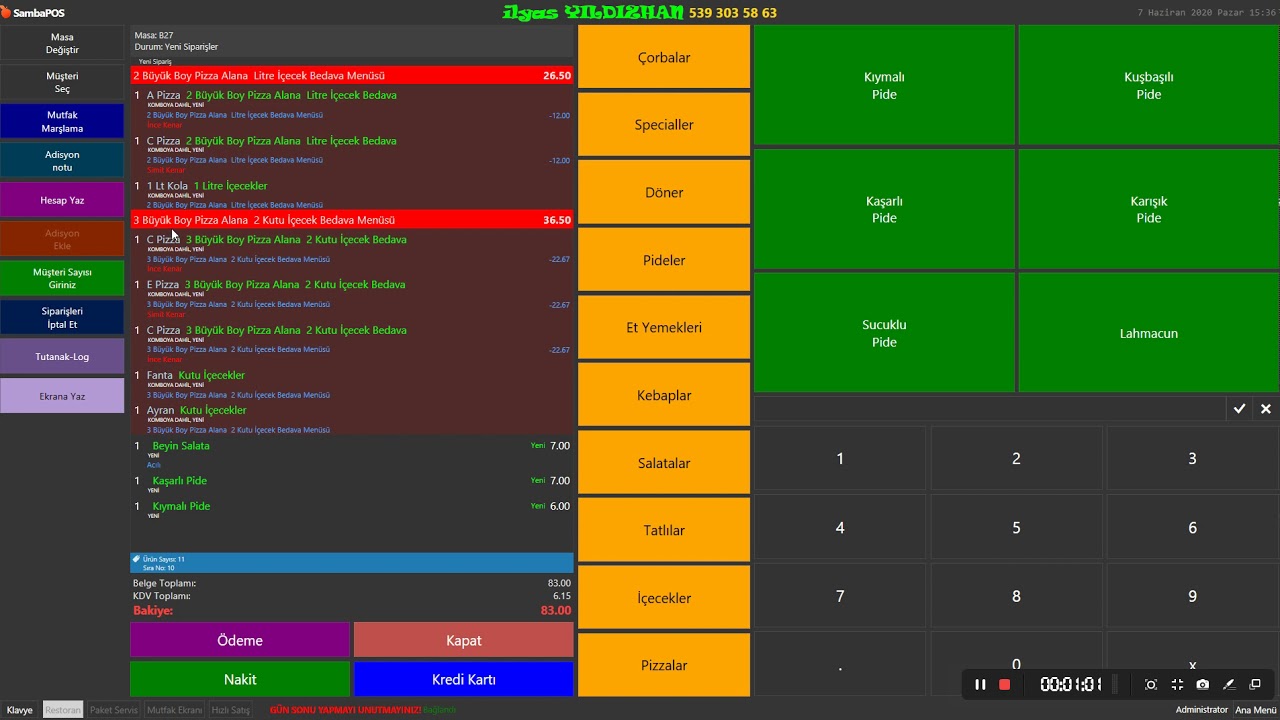The width and height of the screenshot is (1280, 720).
Task: Click Müşteri Sayısı Giriniz button
Action: coord(62,278)
